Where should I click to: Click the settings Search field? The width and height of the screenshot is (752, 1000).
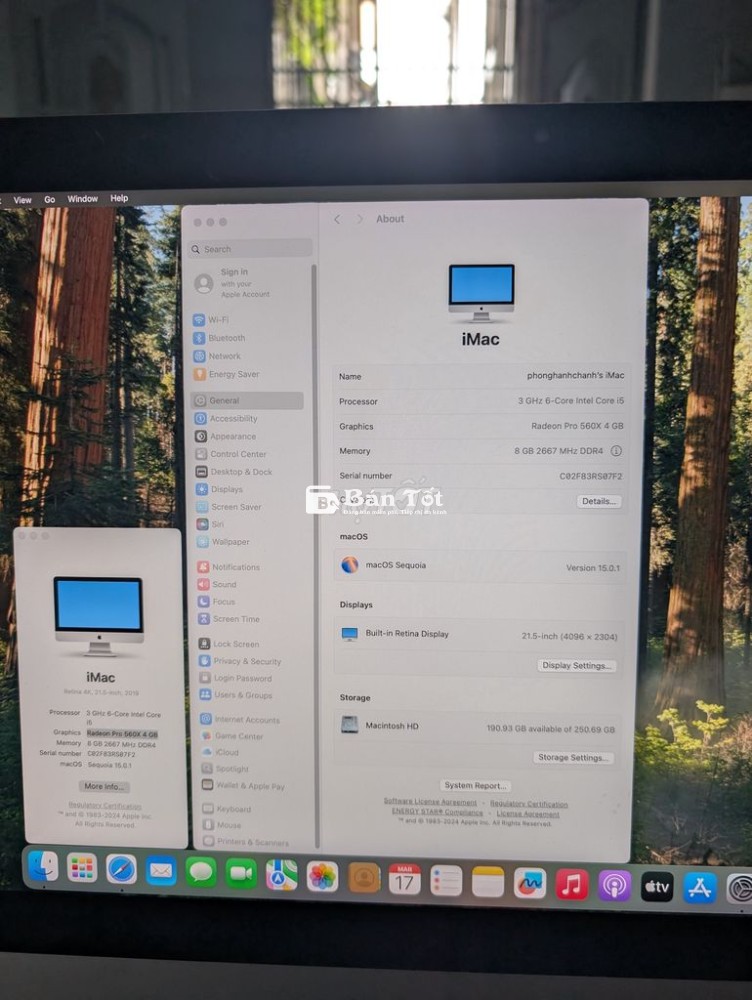coord(251,249)
